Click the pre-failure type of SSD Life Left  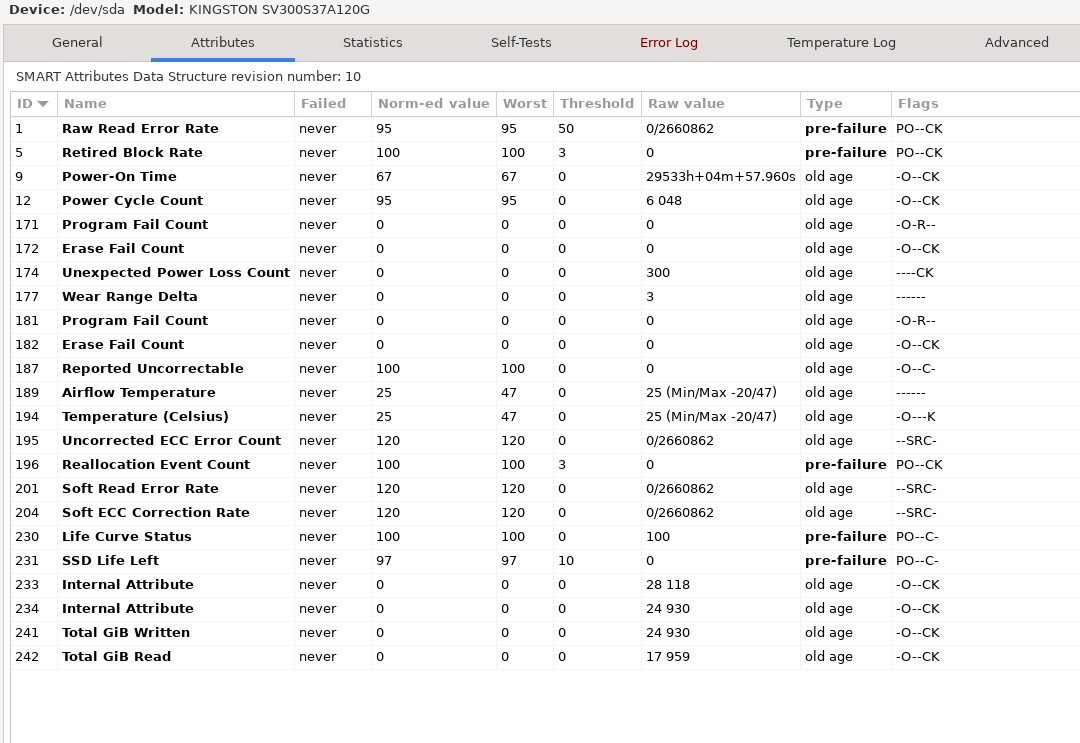click(x=846, y=561)
